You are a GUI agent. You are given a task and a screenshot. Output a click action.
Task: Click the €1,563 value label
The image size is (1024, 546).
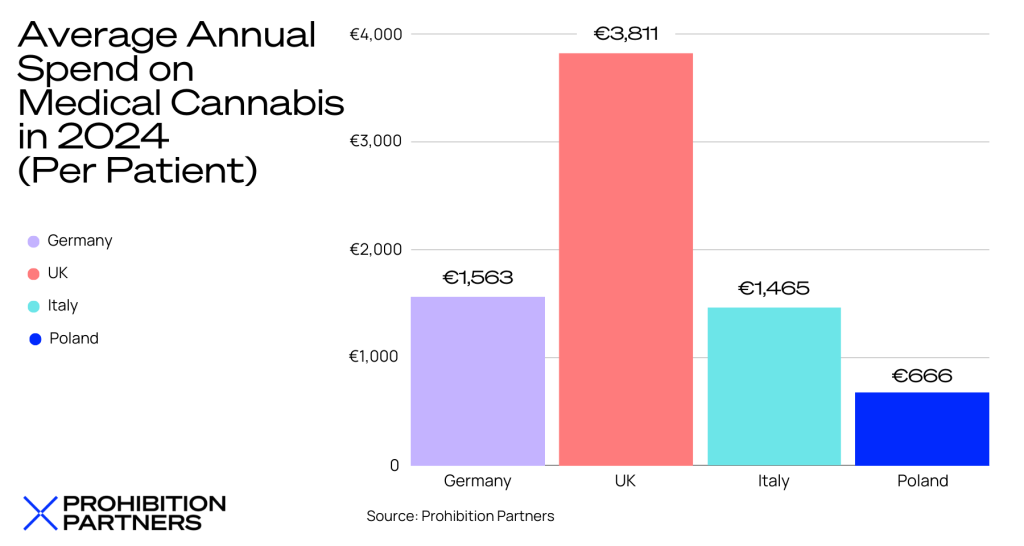tap(478, 278)
